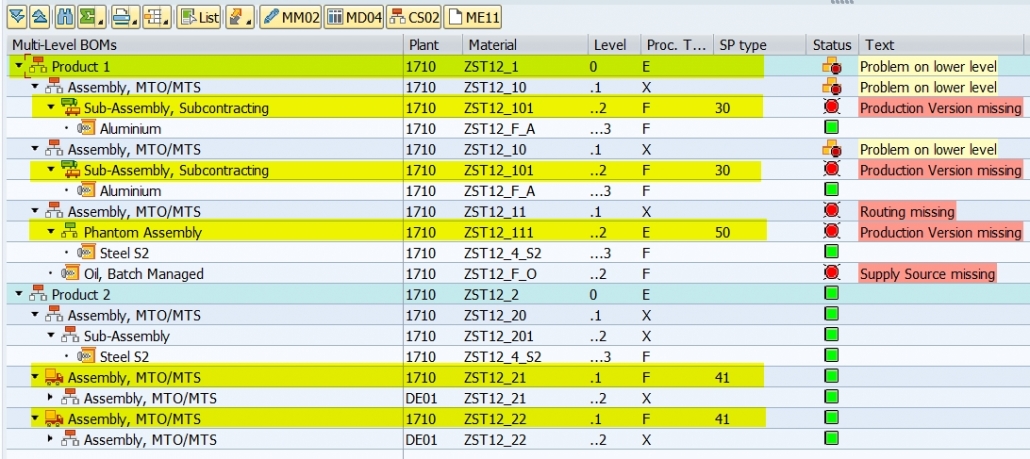This screenshot has width=1030, height=459.
Task: Click the truck icon on 1710 ZST12_21 row
Action: (54, 378)
